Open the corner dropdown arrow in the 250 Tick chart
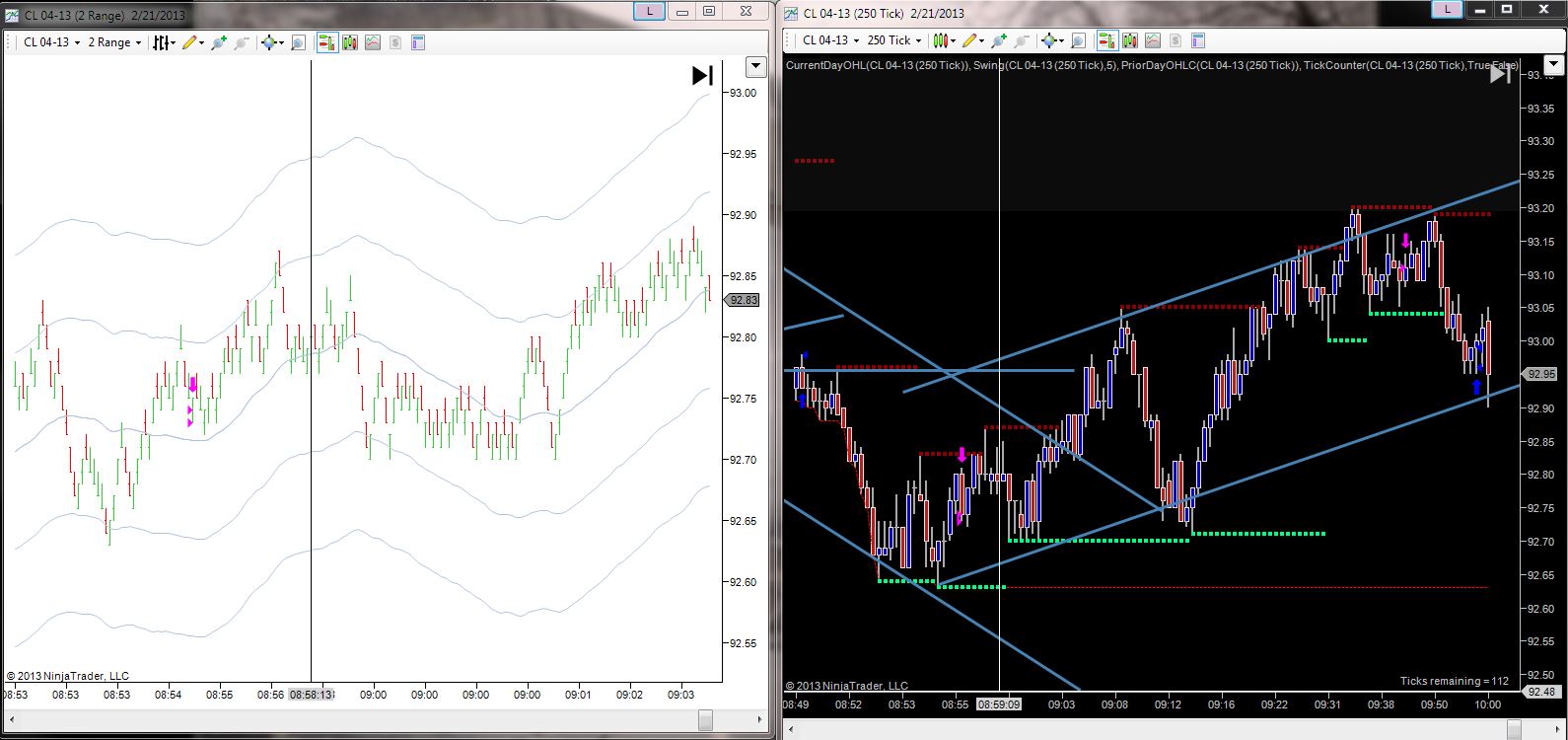 pyautogui.click(x=1553, y=66)
